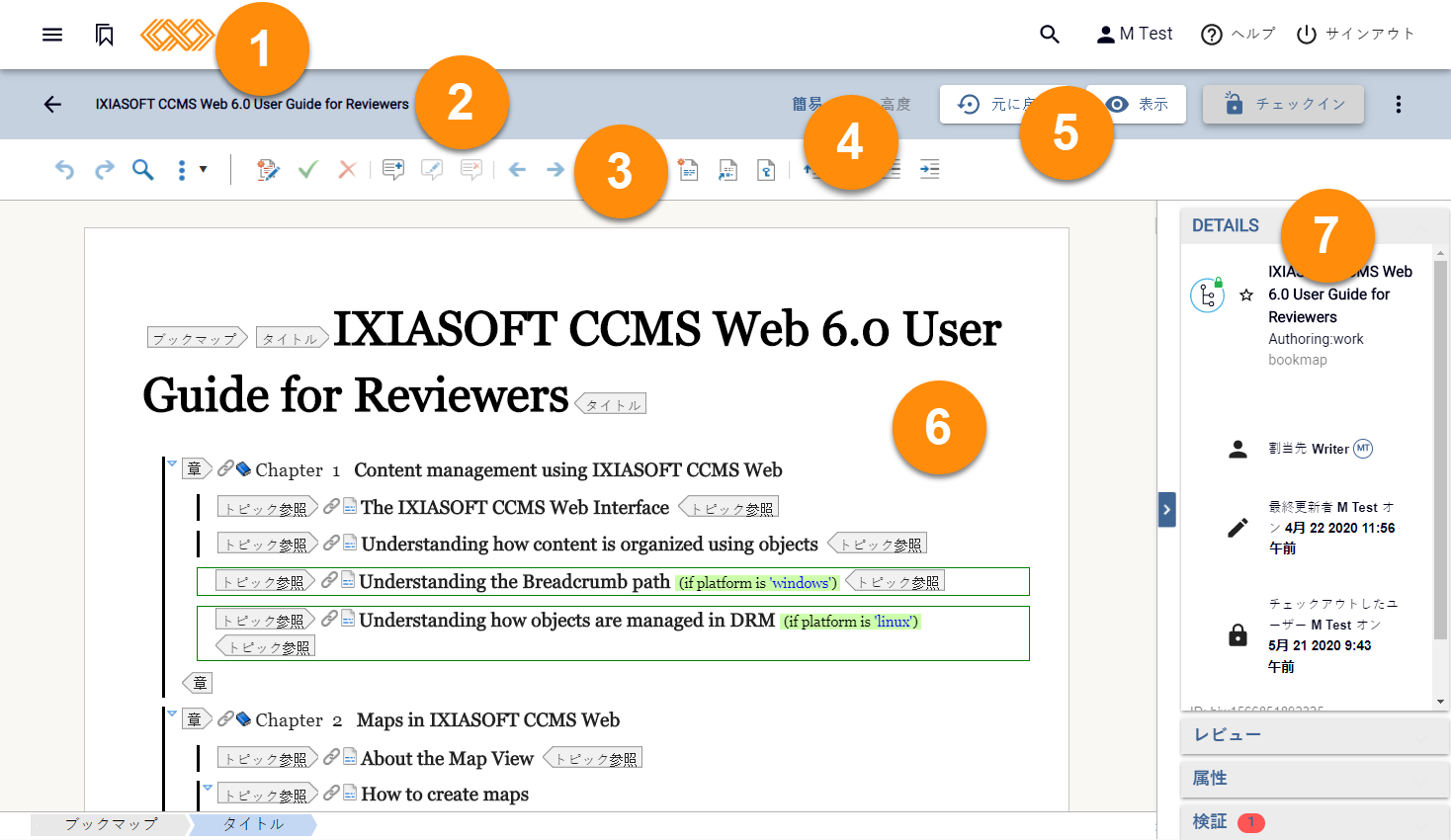Toggle 表示 view with eye icon
1451x840 pixels.
[1137, 104]
